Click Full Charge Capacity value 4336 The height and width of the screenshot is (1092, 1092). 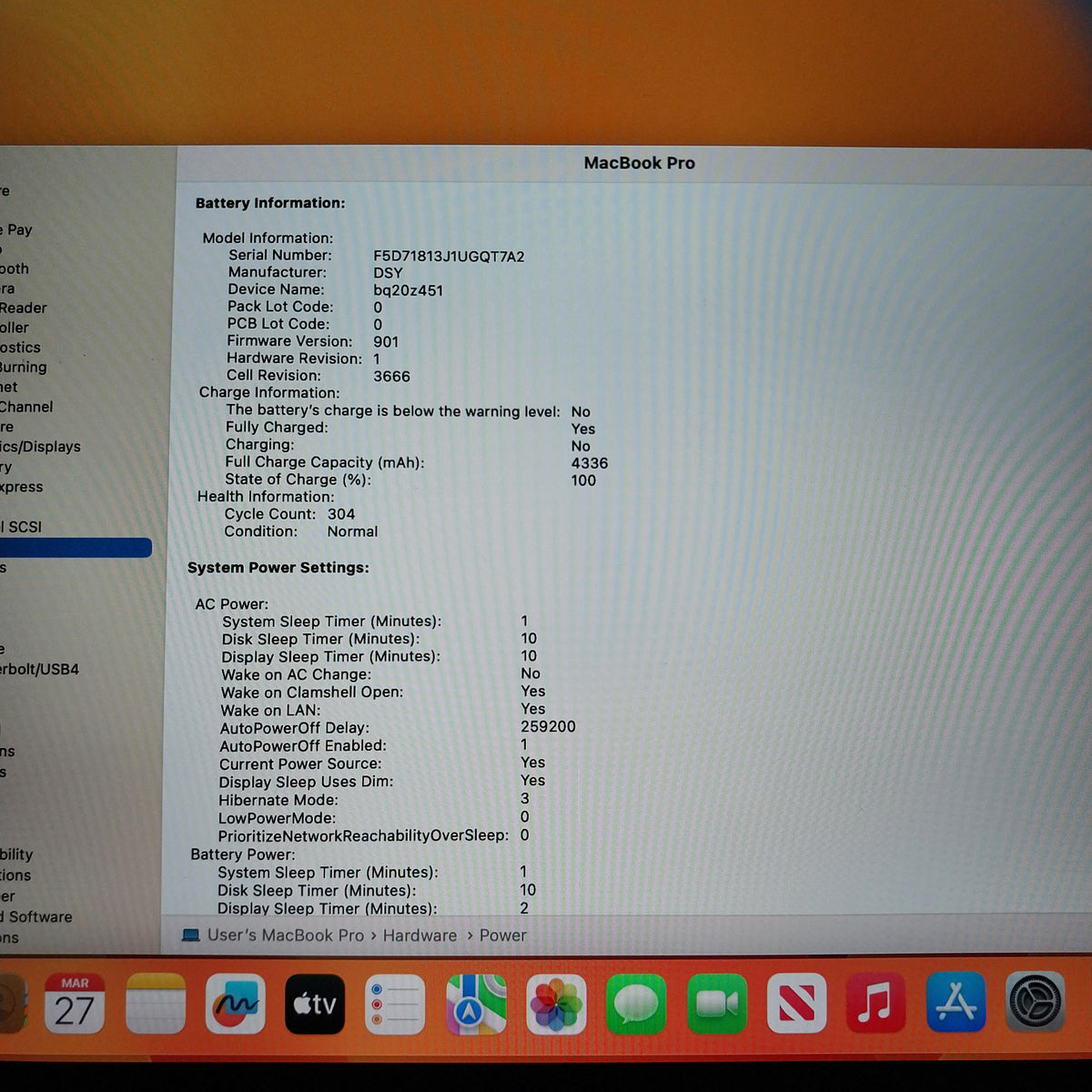pos(590,463)
